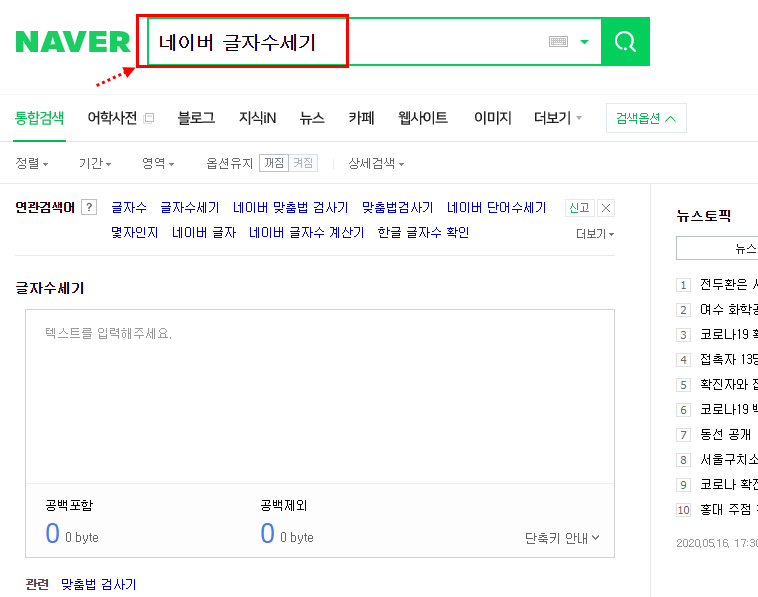Click news topic 5 확진자와
758x597 pixels.
pos(729,385)
